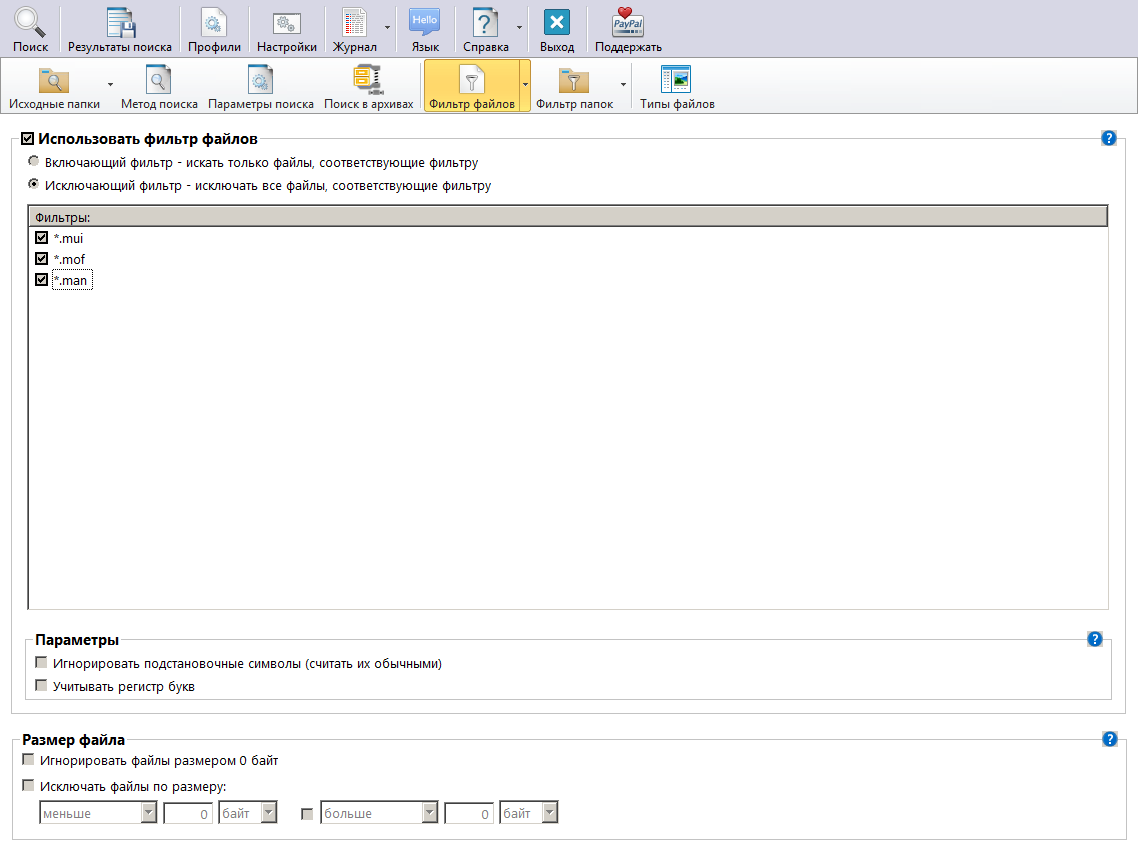Open the Поиск (search) magnifier icon
1138x855 pixels.
tap(30, 23)
